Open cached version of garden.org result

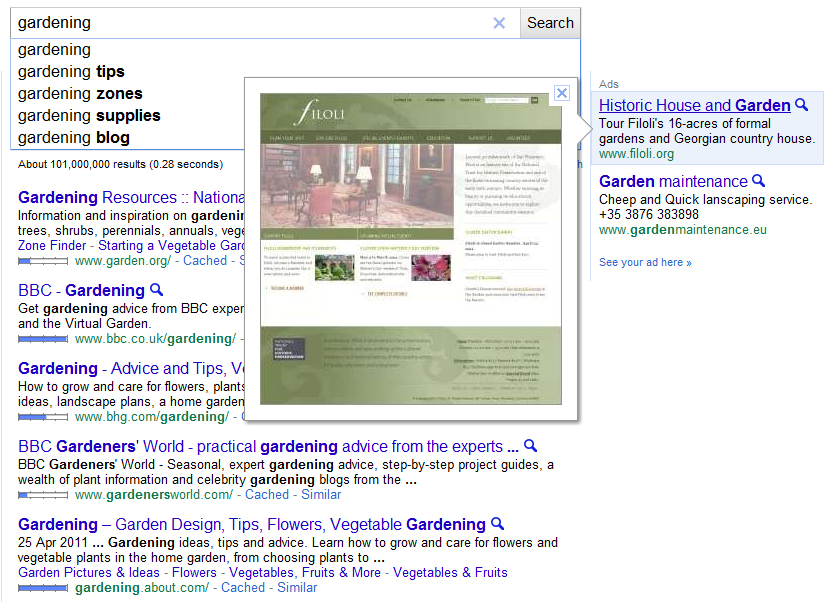point(205,260)
